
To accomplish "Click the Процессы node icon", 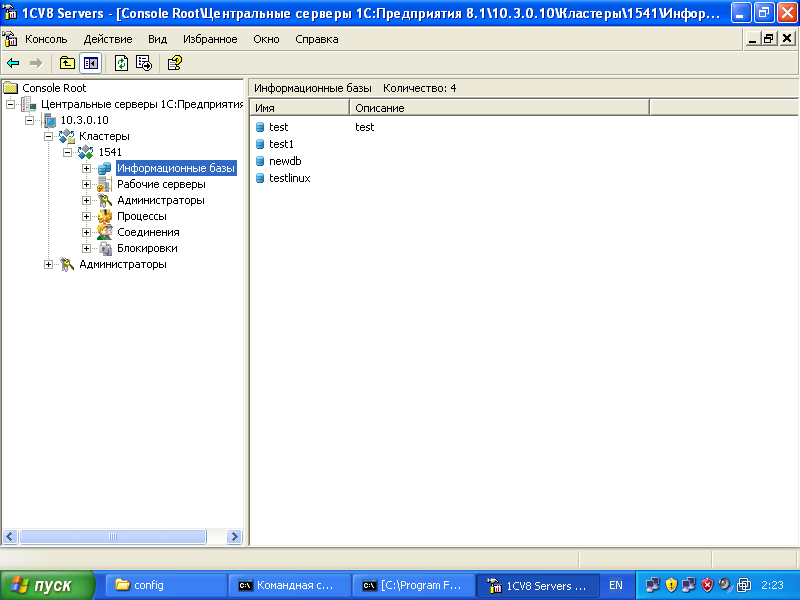I will click(105, 216).
